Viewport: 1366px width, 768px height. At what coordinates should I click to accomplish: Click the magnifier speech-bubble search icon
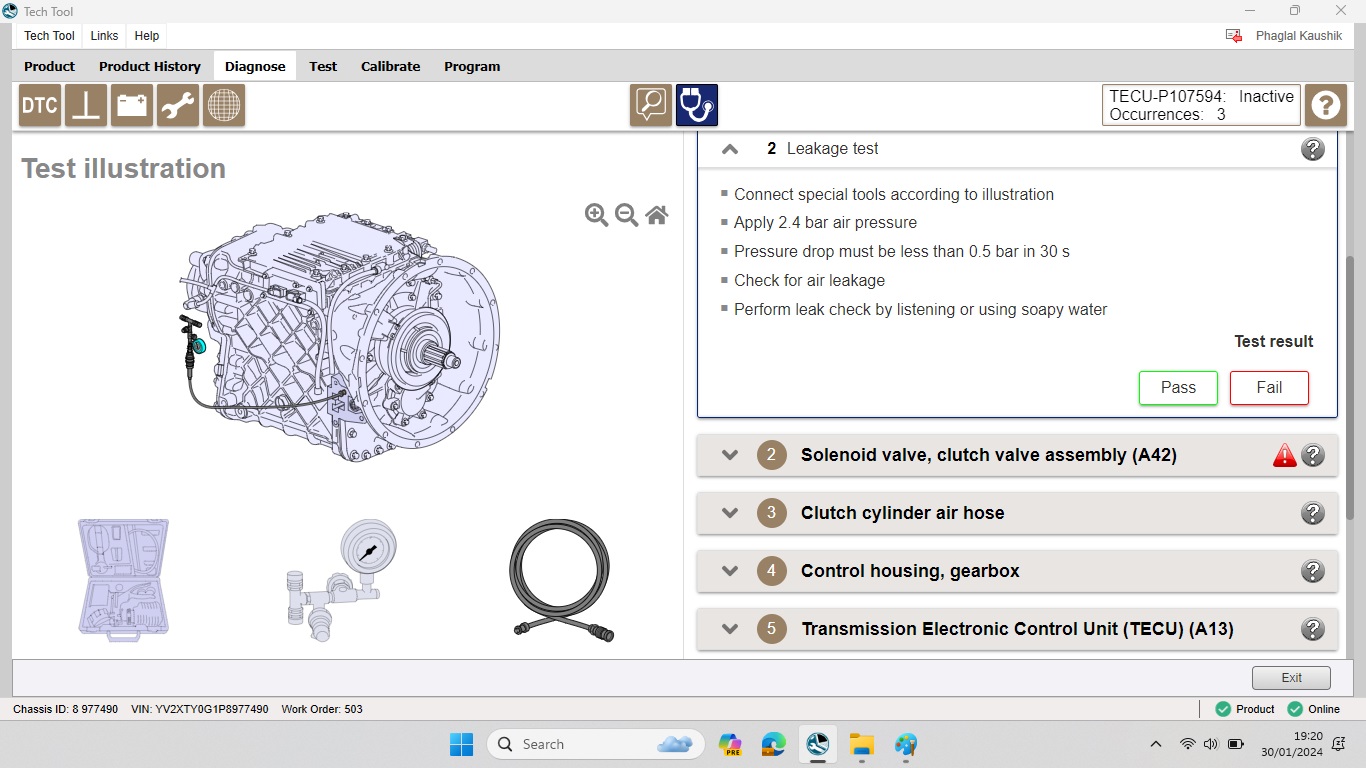click(x=651, y=105)
